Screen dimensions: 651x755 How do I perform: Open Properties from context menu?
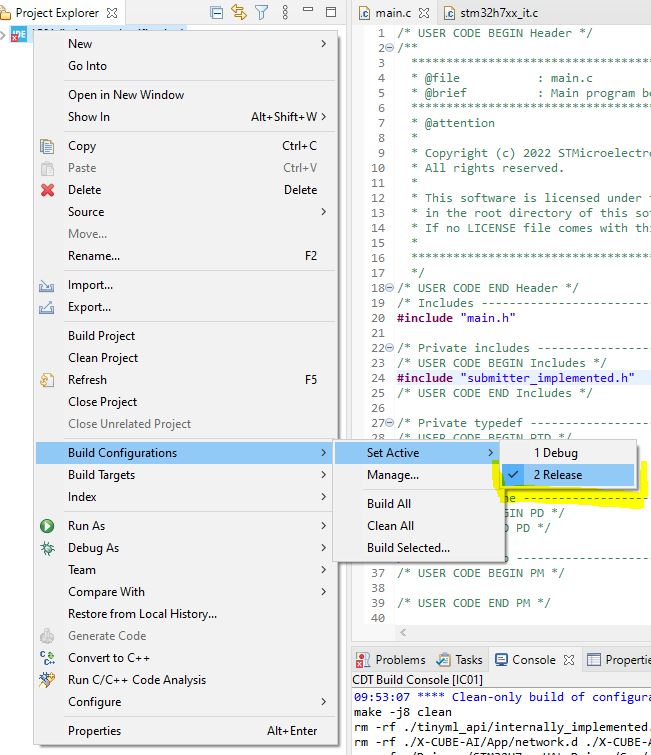(185, 731)
